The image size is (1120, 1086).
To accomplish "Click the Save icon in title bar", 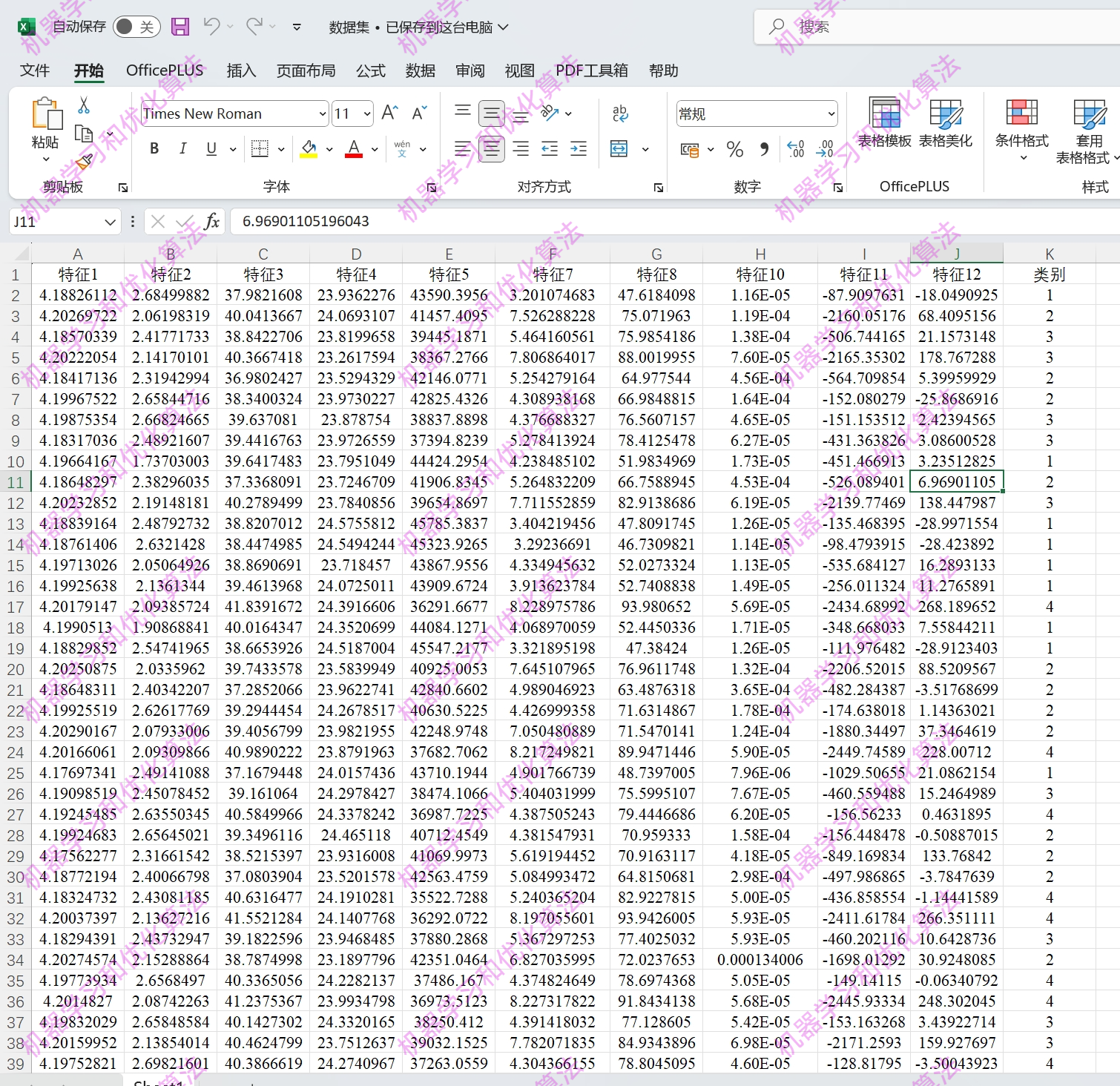I will tap(180, 27).
